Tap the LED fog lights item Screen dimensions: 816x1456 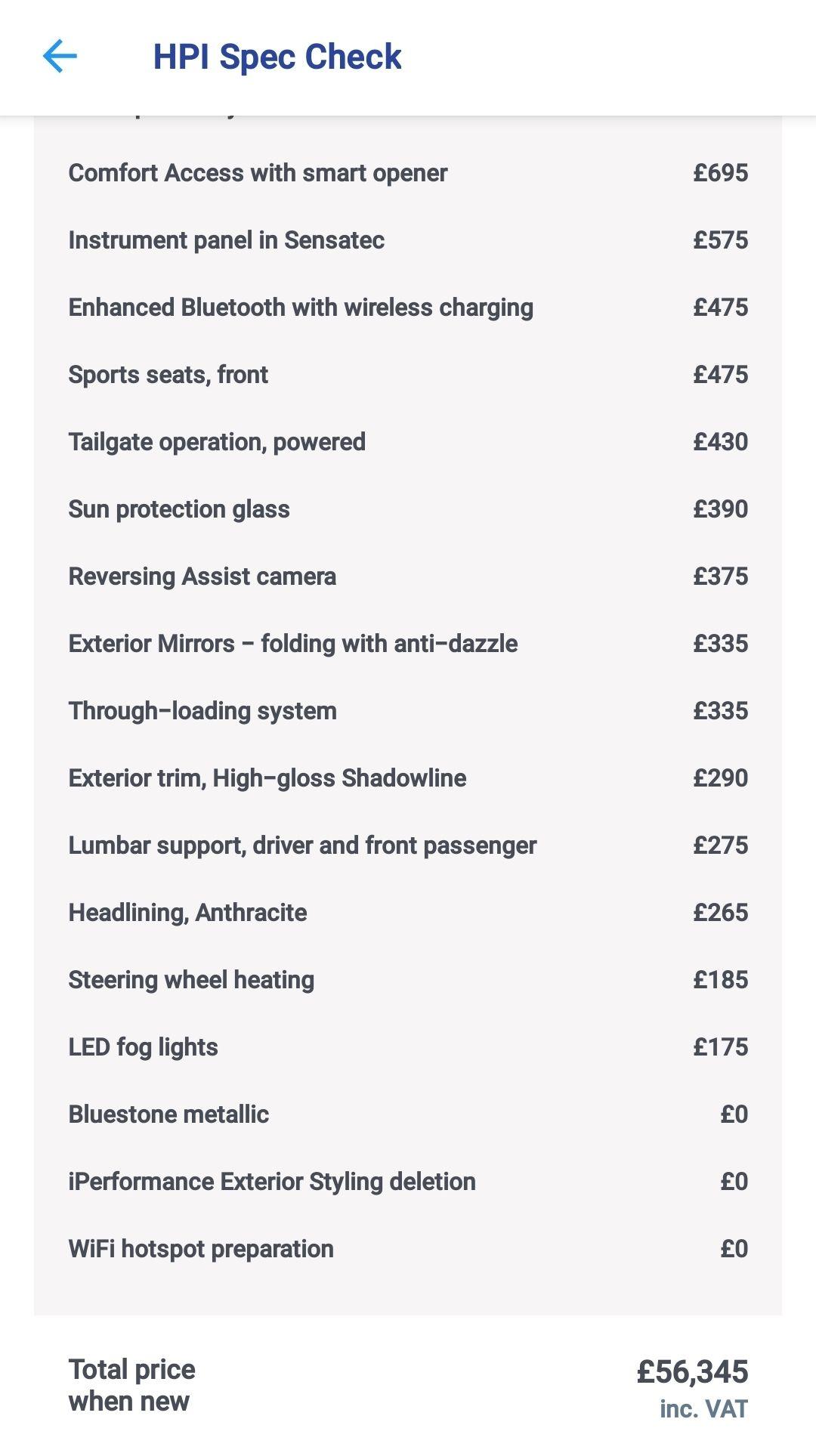(x=408, y=1047)
